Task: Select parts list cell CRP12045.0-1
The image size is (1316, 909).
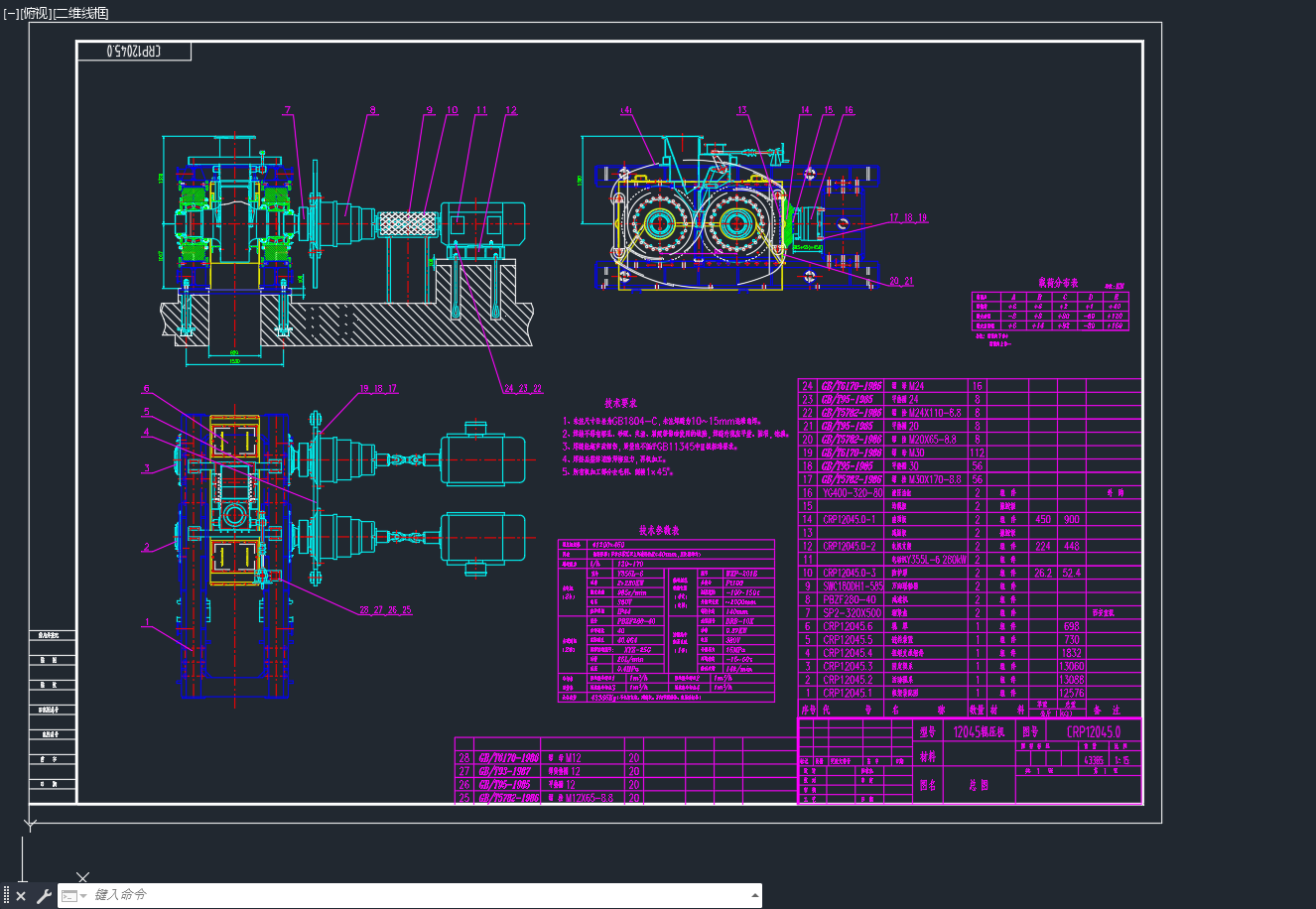Action: (850, 519)
